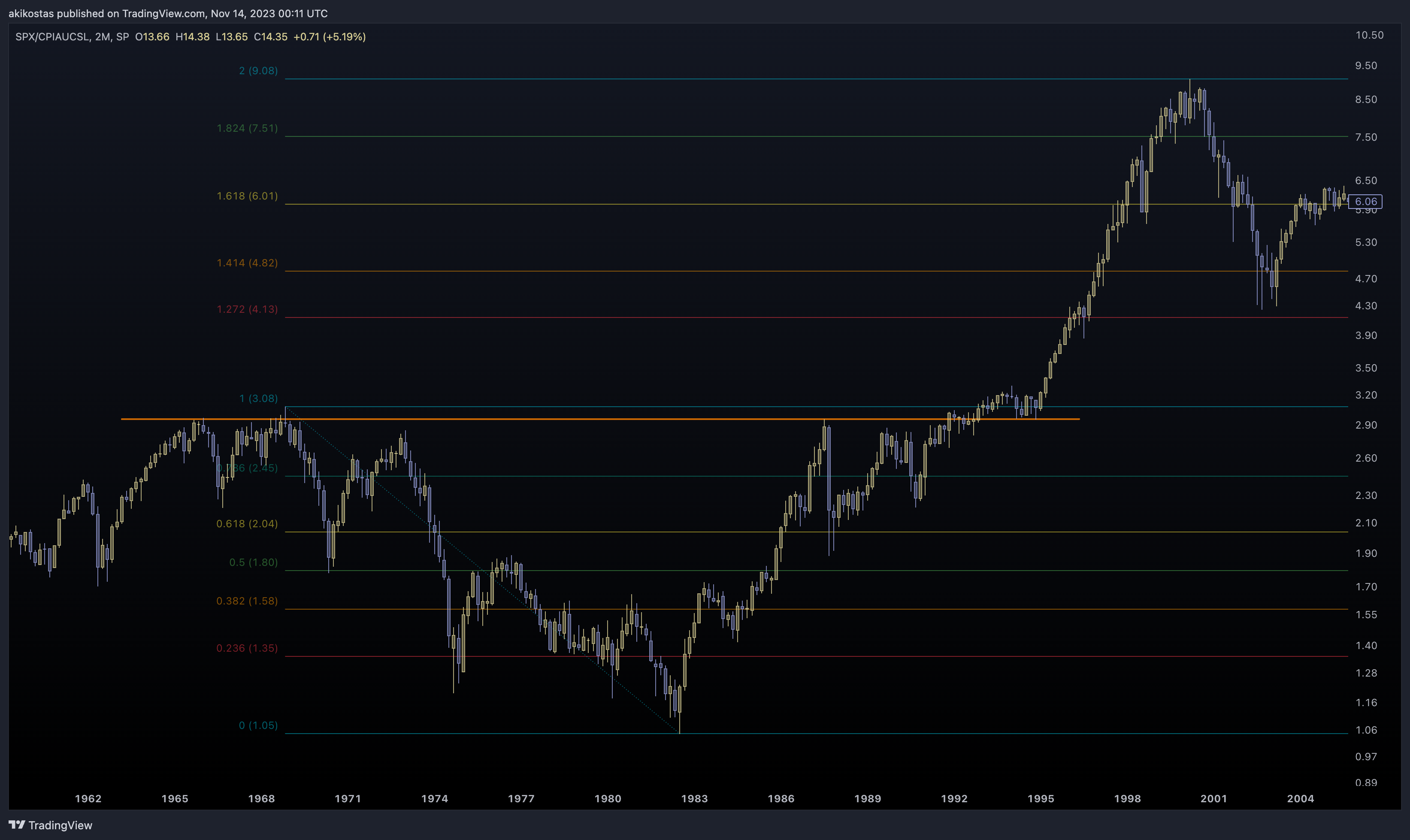Viewport: 1410px width, 840px height.
Task: Click the 2004 time axis label
Action: coord(1301,799)
